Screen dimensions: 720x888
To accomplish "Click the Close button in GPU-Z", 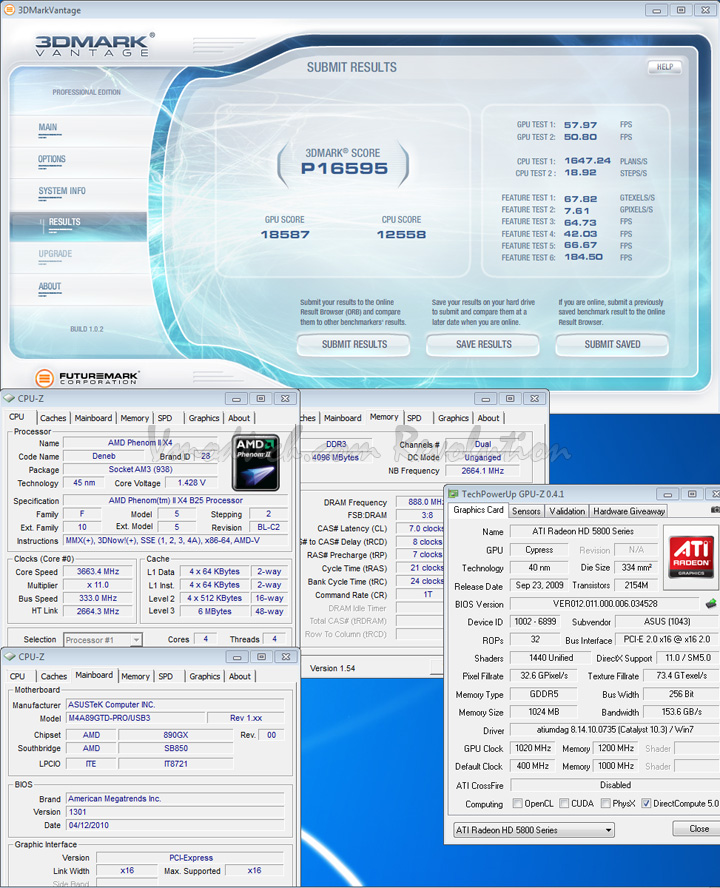I will pyautogui.click(x=698, y=829).
